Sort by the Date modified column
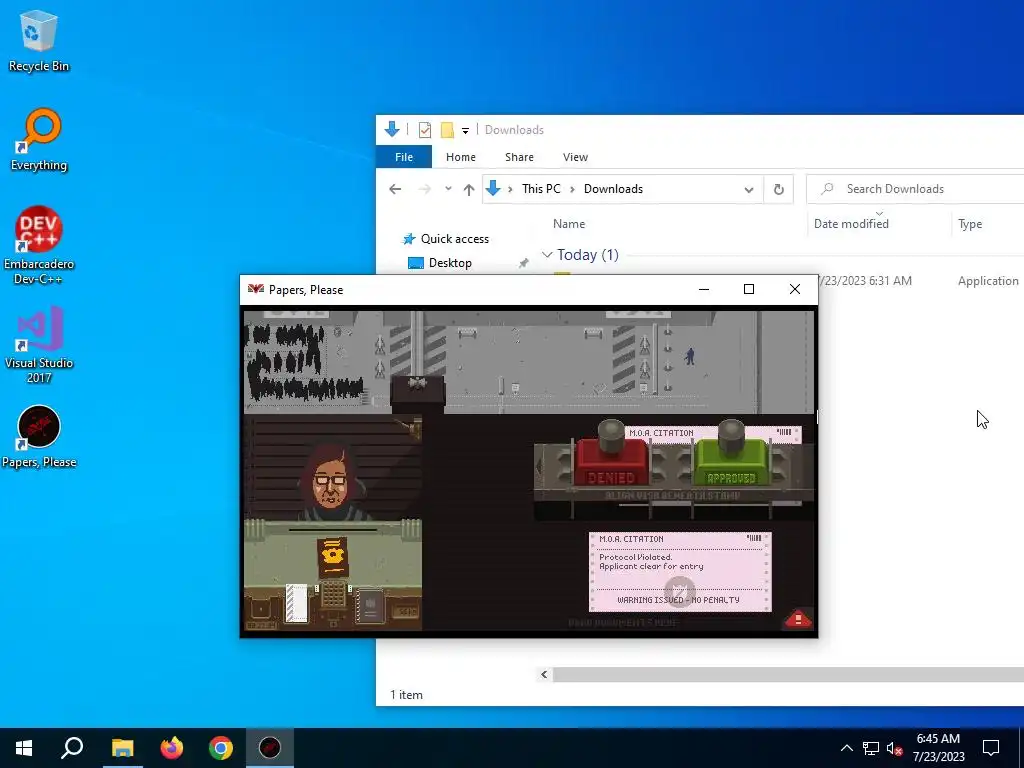This screenshot has width=1024, height=768. tap(851, 223)
